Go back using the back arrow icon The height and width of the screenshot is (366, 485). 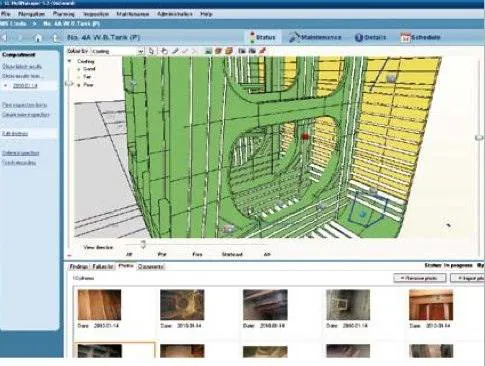point(4,38)
